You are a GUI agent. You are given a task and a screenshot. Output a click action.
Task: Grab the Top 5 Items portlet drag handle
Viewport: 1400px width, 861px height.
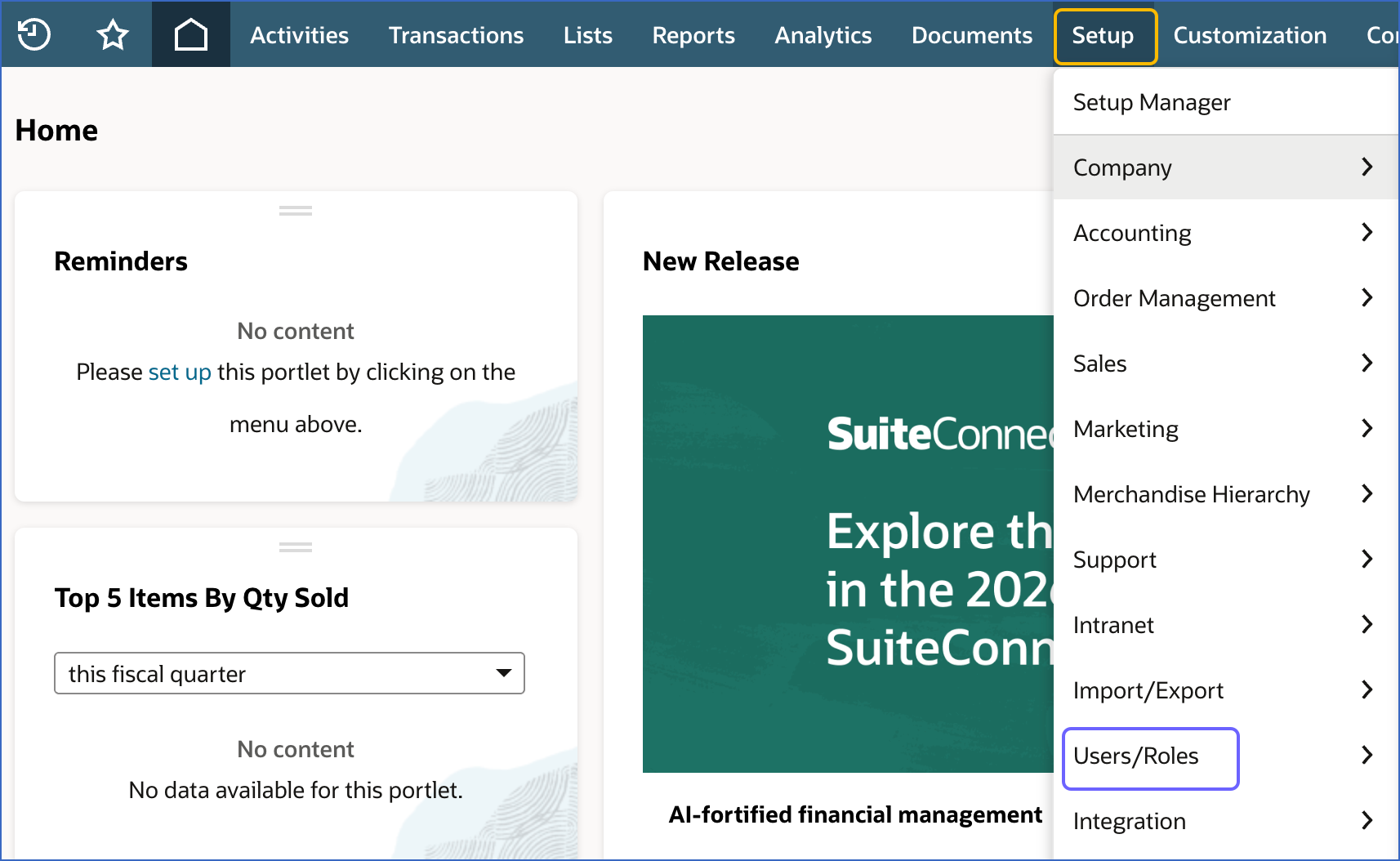pyautogui.click(x=296, y=547)
